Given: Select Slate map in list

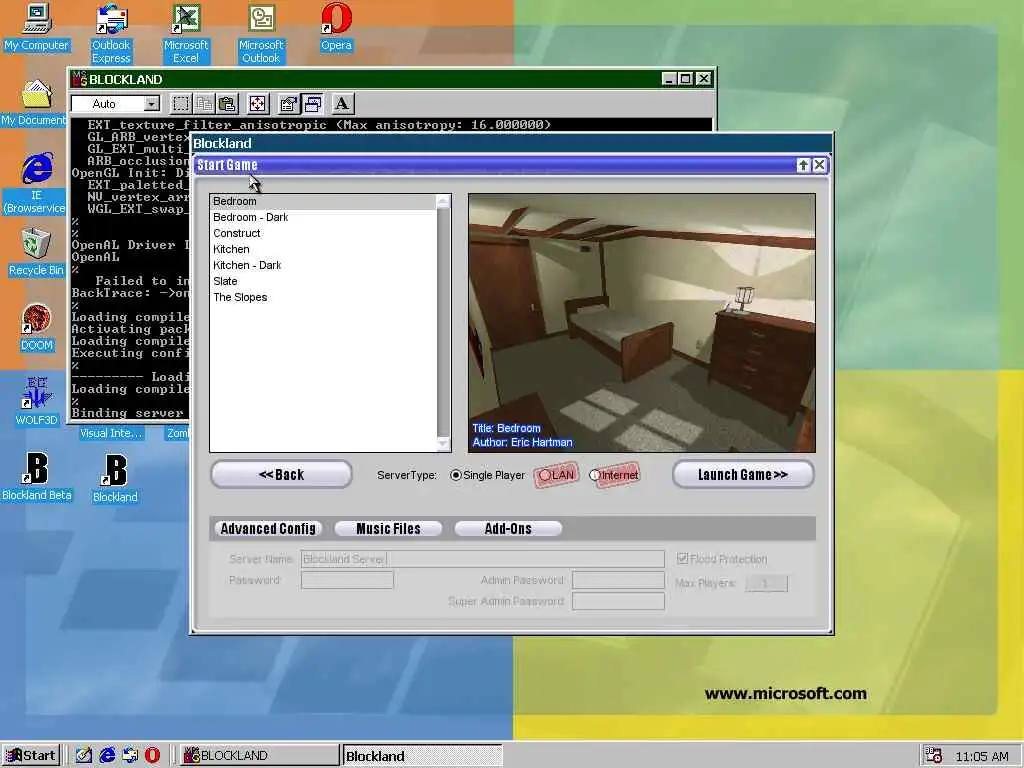Looking at the screenshot, I should click(x=323, y=281).
